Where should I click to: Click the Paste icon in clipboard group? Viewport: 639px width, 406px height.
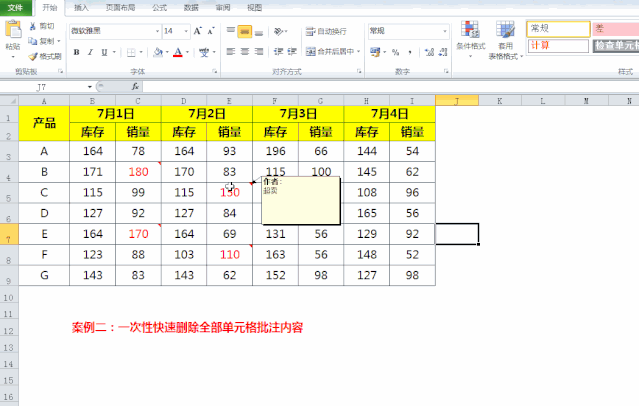pyautogui.click(x=13, y=30)
